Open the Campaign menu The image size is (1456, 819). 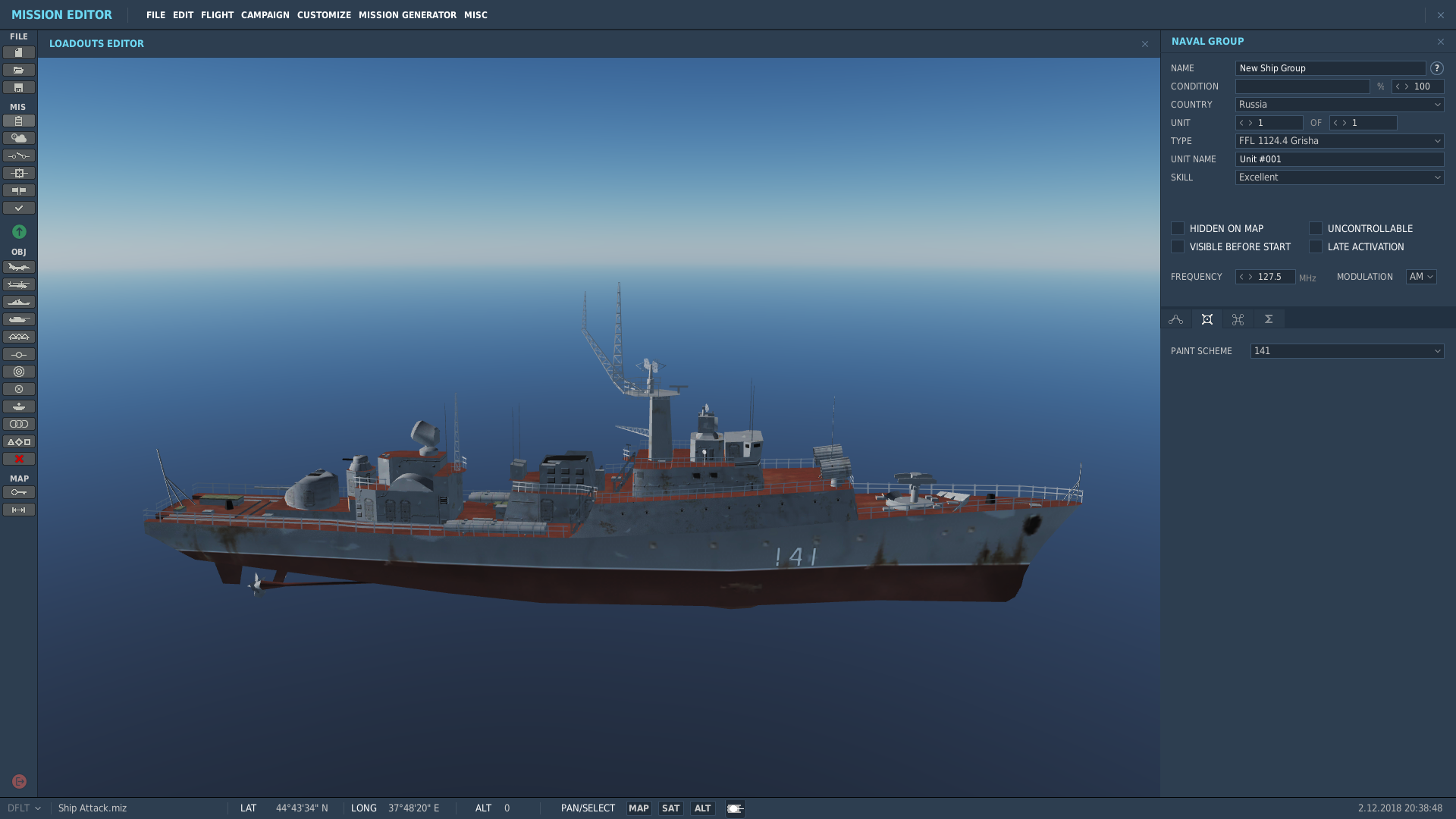265,15
